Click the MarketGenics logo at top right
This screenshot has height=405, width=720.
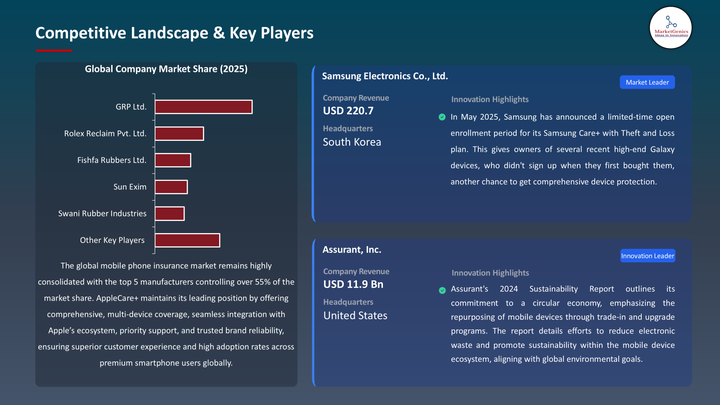[670, 28]
